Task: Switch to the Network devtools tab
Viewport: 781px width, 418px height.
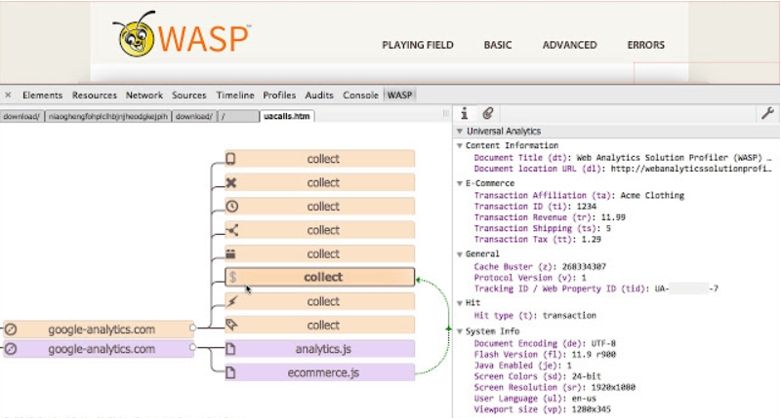Action: coord(144,95)
